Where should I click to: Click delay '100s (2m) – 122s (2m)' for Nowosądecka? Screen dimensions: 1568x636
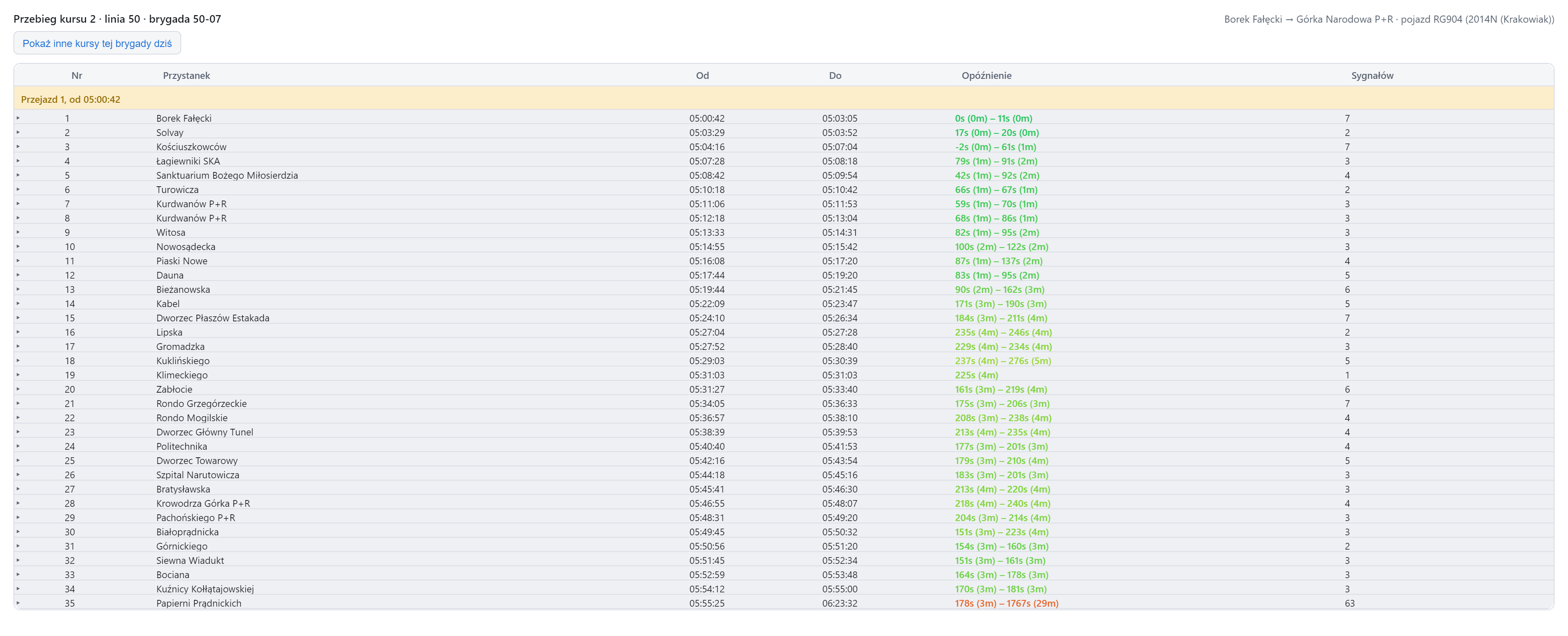coord(1001,246)
